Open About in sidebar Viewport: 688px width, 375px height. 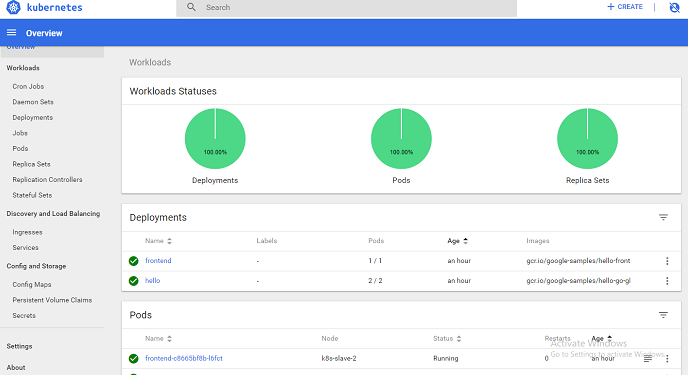coord(16,368)
